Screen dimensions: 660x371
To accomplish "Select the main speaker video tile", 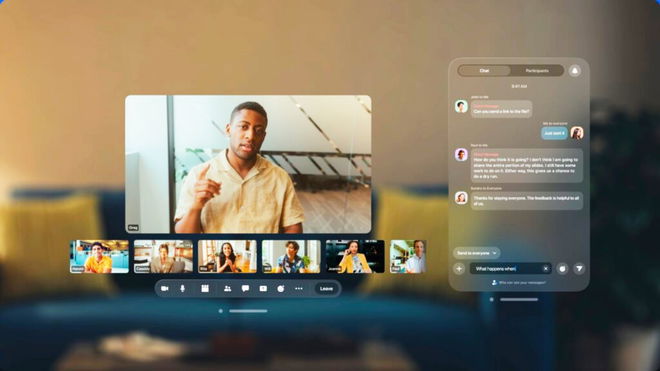I will [x=248, y=164].
